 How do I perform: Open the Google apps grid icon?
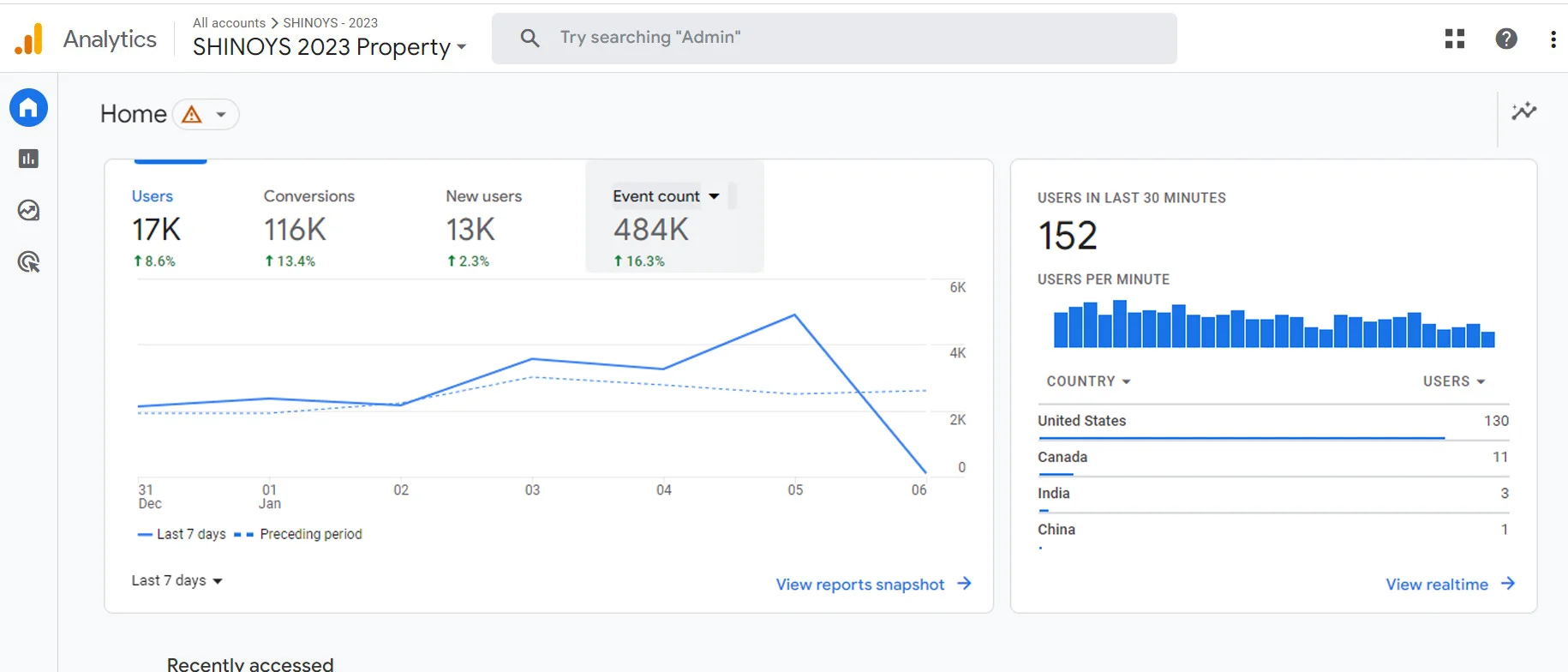(1455, 39)
